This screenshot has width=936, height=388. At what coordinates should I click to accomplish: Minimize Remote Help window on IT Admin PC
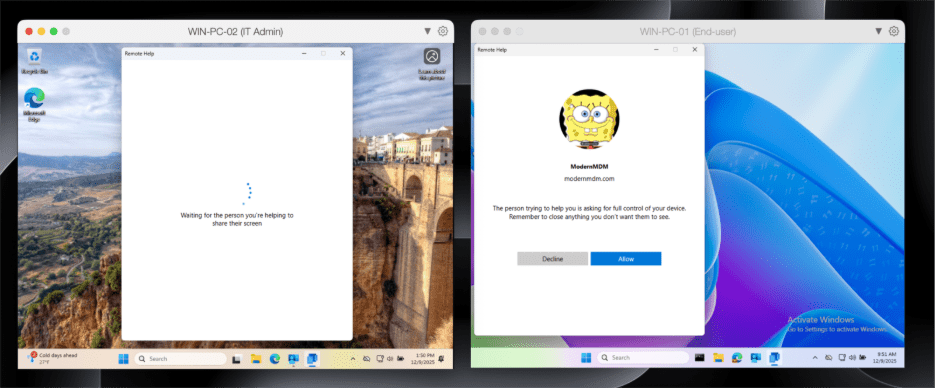304,53
